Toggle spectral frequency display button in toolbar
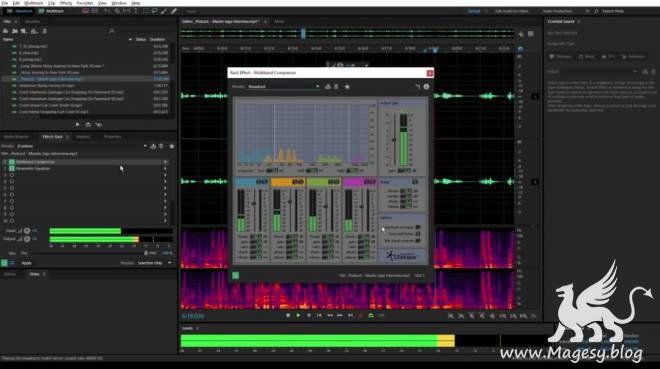 85,11
